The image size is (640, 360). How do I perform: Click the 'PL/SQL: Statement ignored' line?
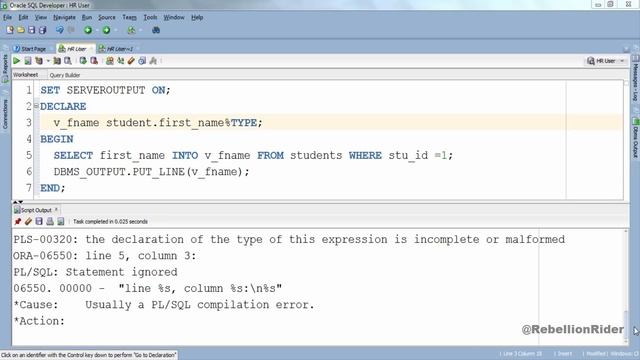(x=95, y=272)
